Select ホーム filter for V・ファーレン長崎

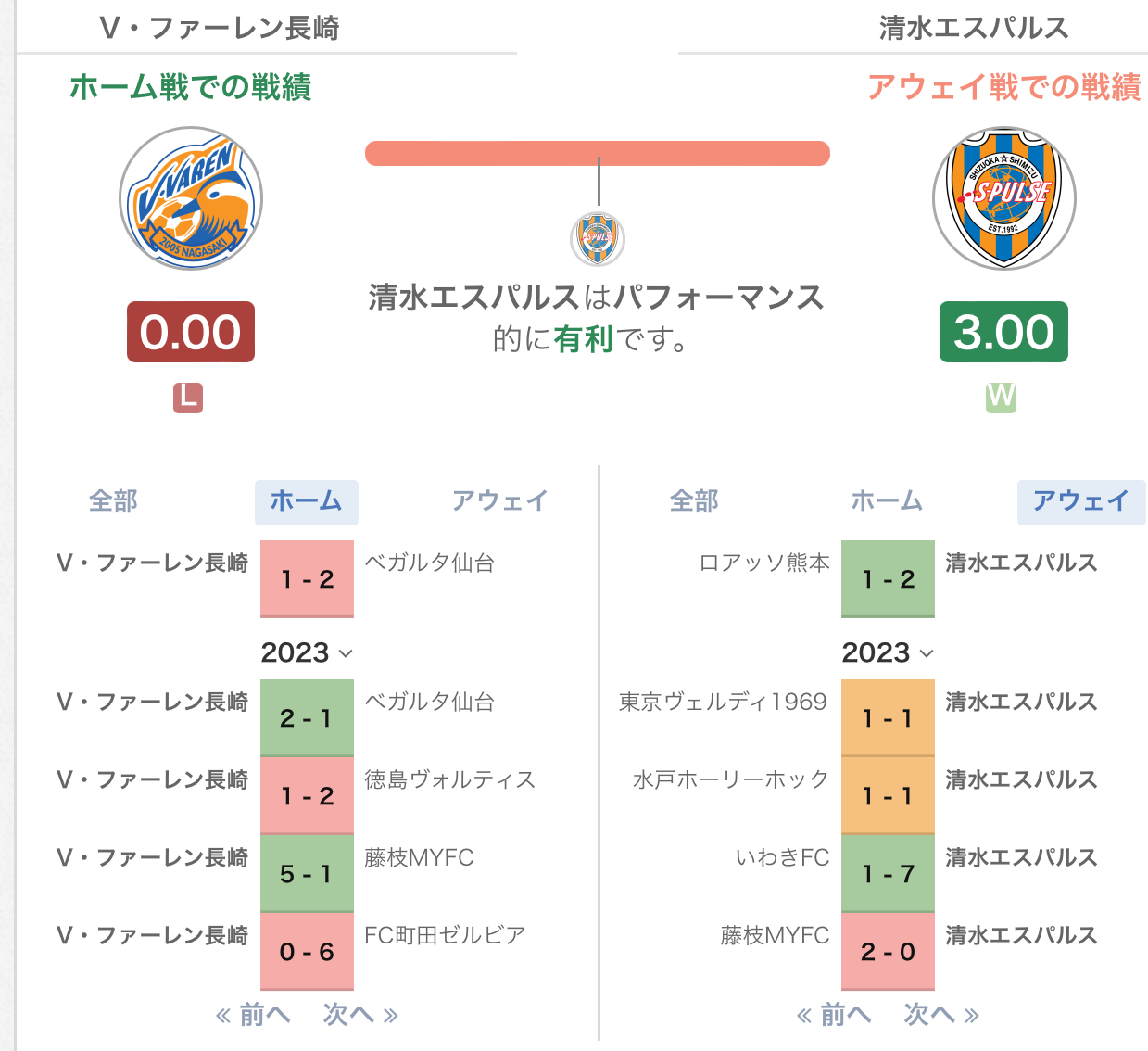(x=307, y=501)
